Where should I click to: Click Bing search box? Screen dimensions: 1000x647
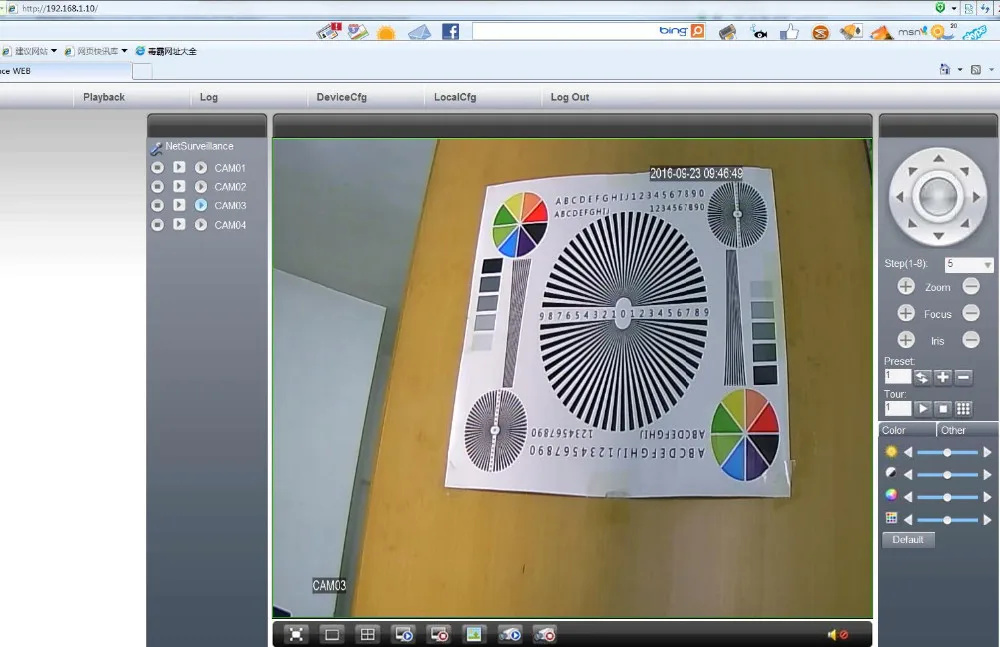click(x=565, y=31)
